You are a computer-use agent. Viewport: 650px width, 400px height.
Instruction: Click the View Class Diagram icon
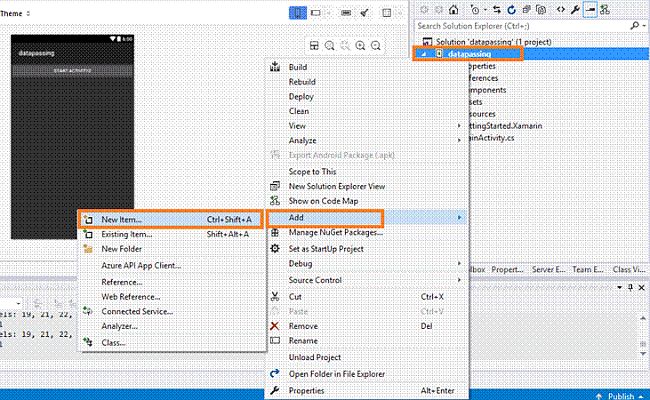click(x=605, y=10)
